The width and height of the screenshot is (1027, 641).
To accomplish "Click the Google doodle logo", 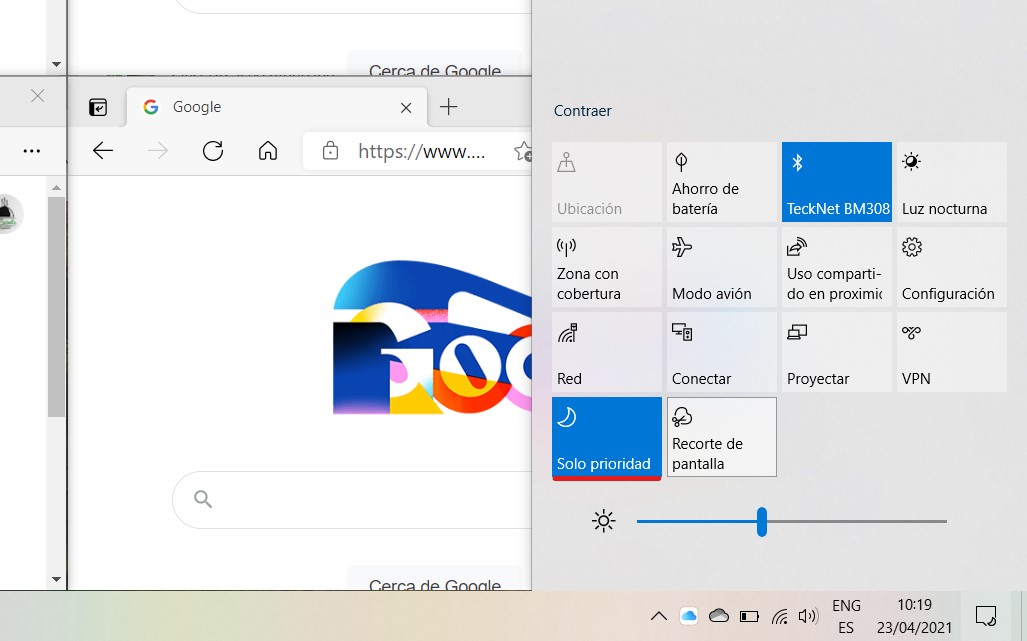I will coord(432,337).
